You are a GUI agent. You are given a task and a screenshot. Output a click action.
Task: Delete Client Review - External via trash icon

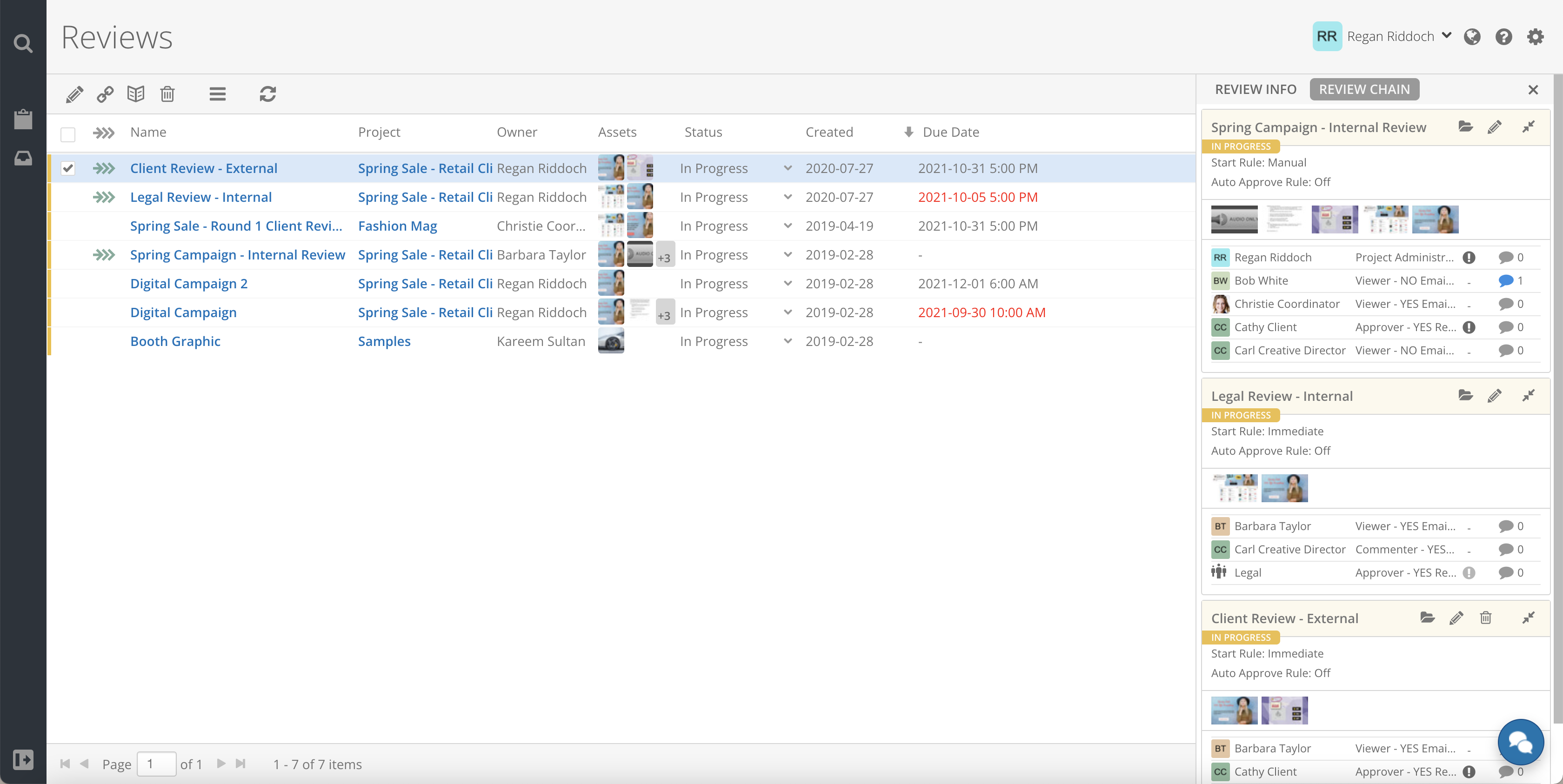click(1485, 618)
